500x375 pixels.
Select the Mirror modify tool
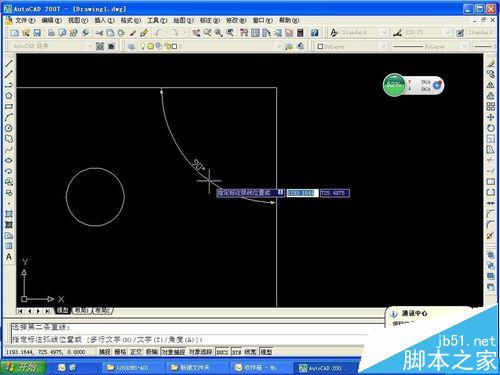tap(491, 85)
